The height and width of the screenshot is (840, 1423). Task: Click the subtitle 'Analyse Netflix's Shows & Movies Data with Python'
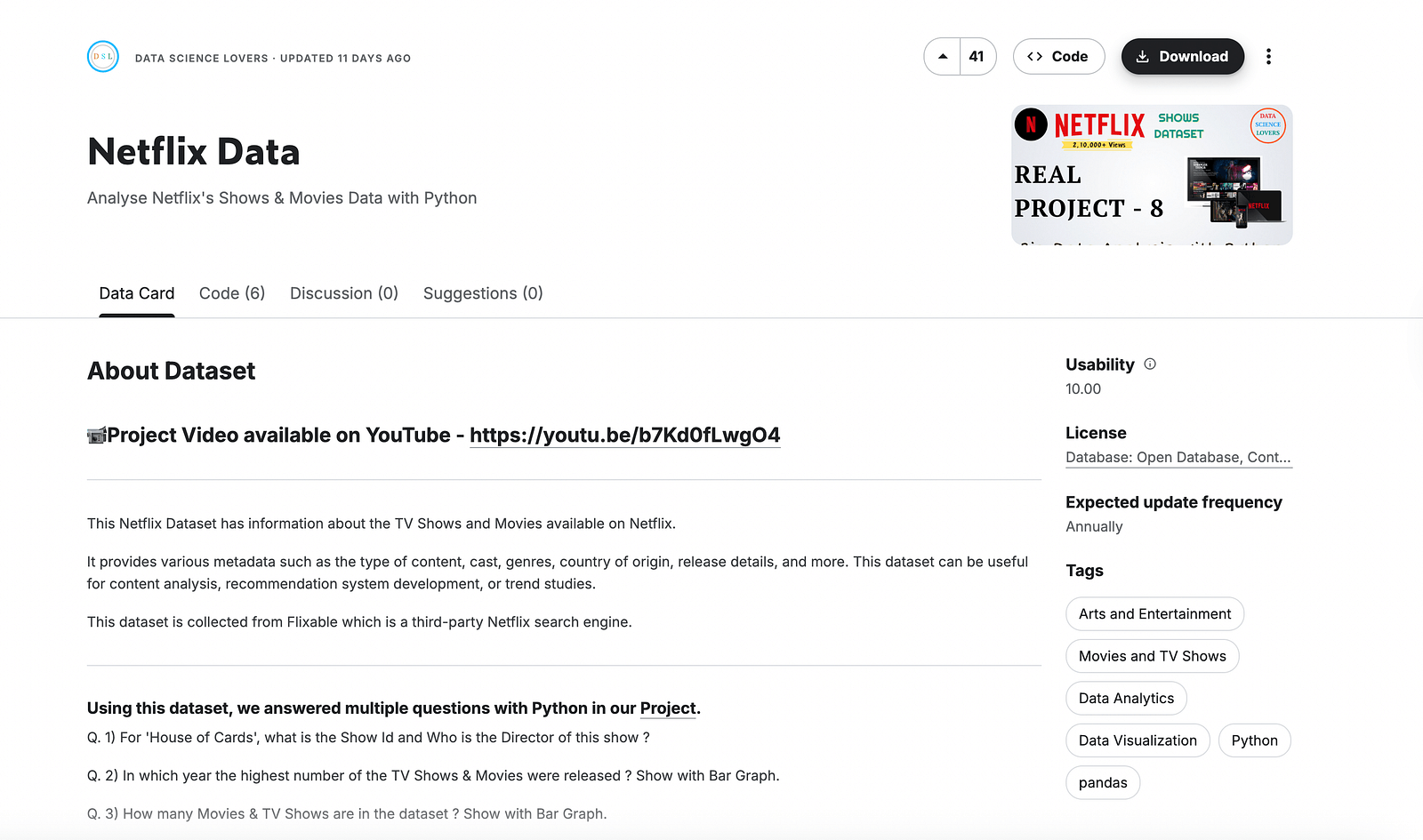(x=282, y=198)
